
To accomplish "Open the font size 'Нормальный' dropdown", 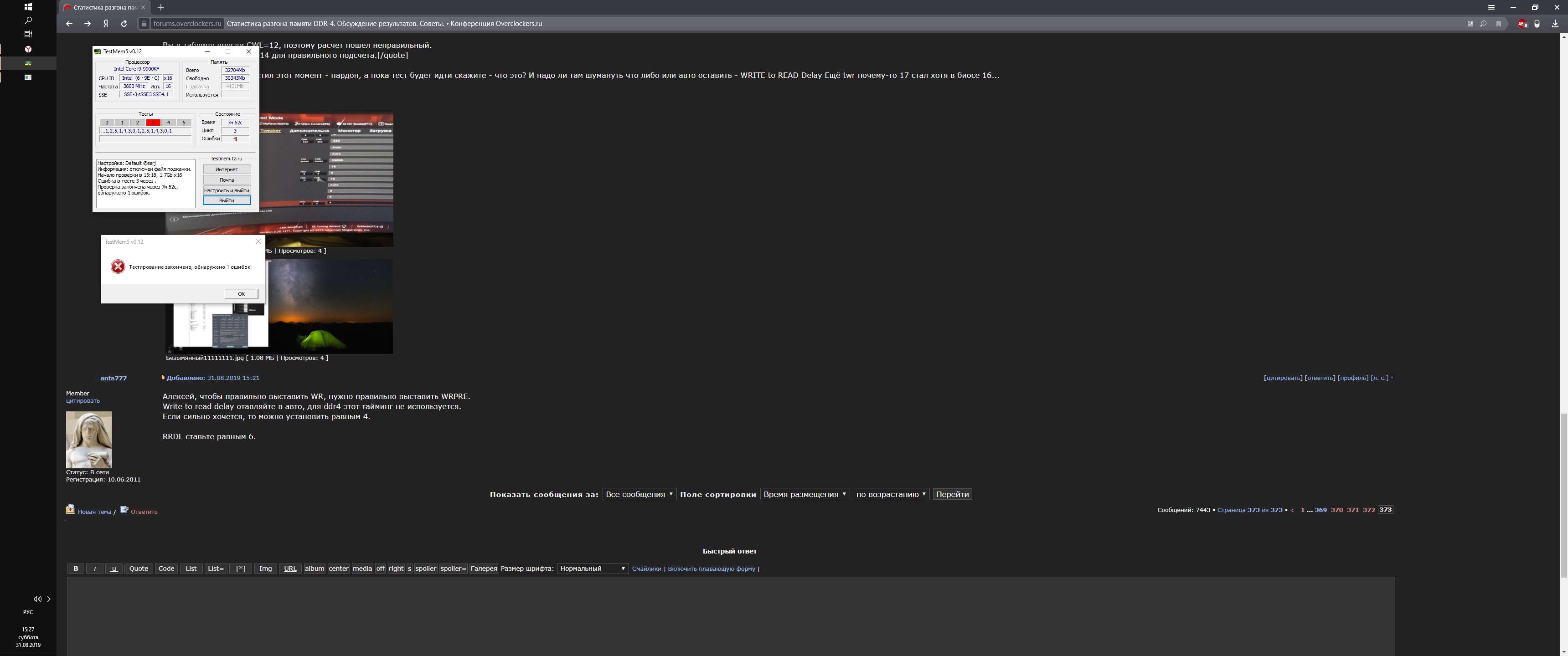I will 592,569.
